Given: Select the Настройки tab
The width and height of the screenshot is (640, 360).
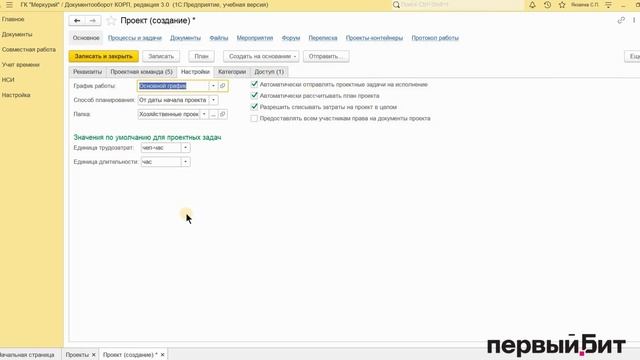Looking at the screenshot, I should coord(195,71).
